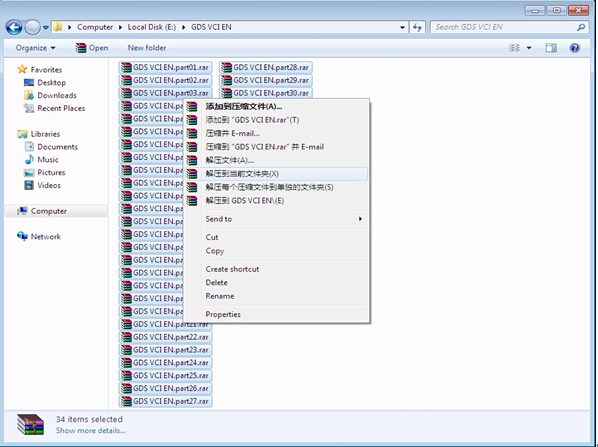Select file GDS VCI EN.part27.rar

point(165,401)
